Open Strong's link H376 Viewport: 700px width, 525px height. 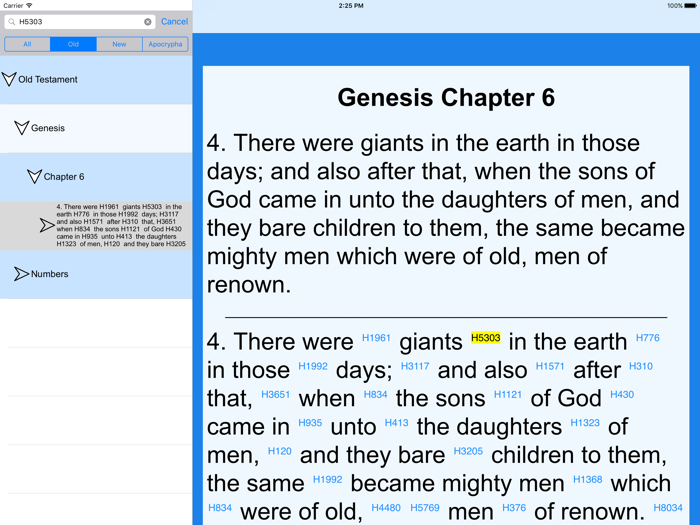click(x=514, y=508)
